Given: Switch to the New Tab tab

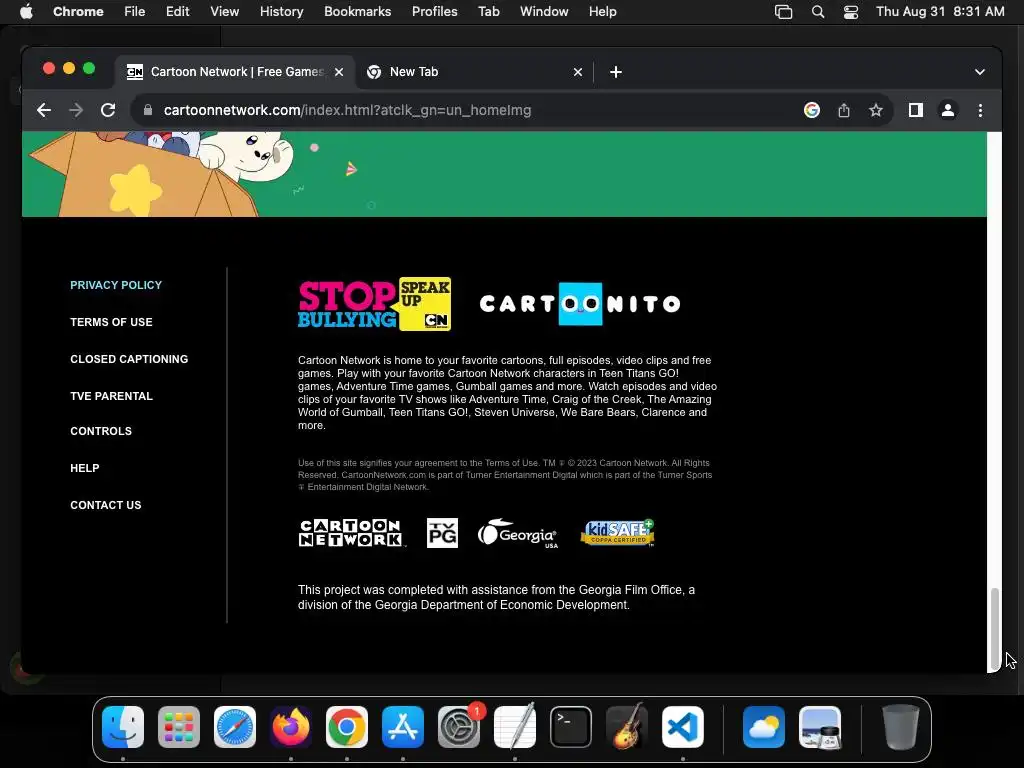Looking at the screenshot, I should click(x=473, y=72).
